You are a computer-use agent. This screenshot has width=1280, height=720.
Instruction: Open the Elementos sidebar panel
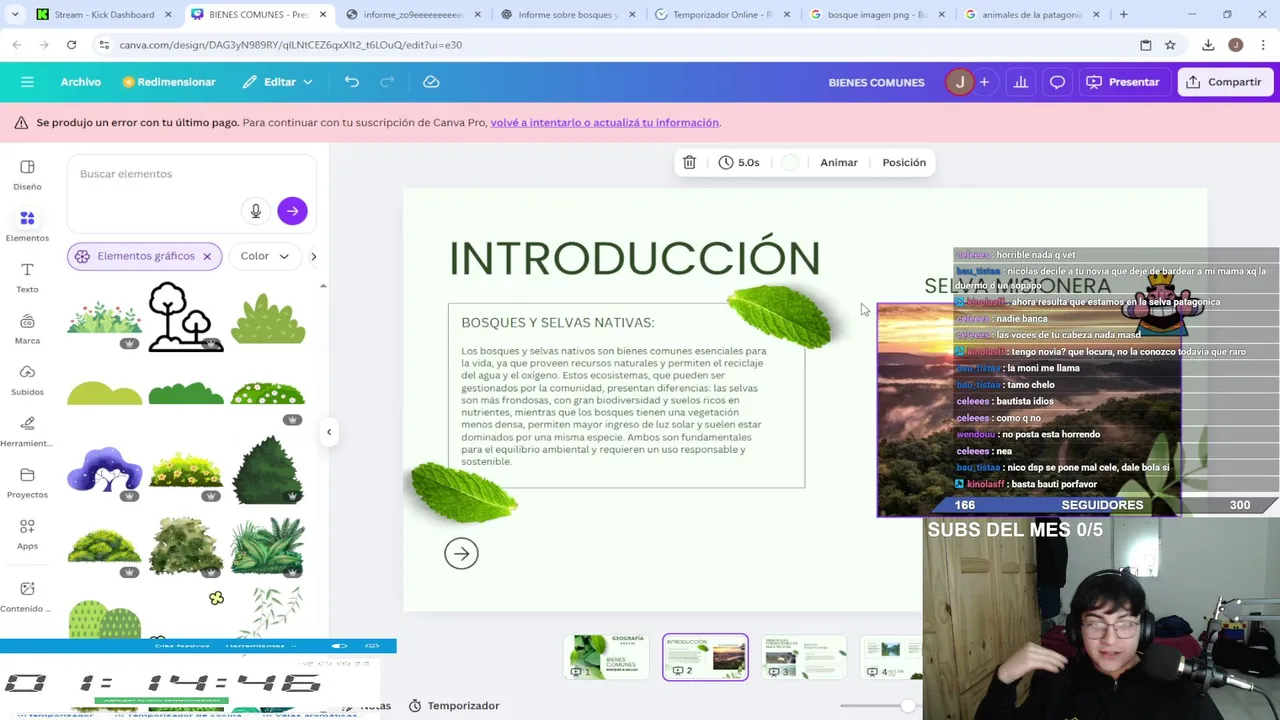[27, 226]
